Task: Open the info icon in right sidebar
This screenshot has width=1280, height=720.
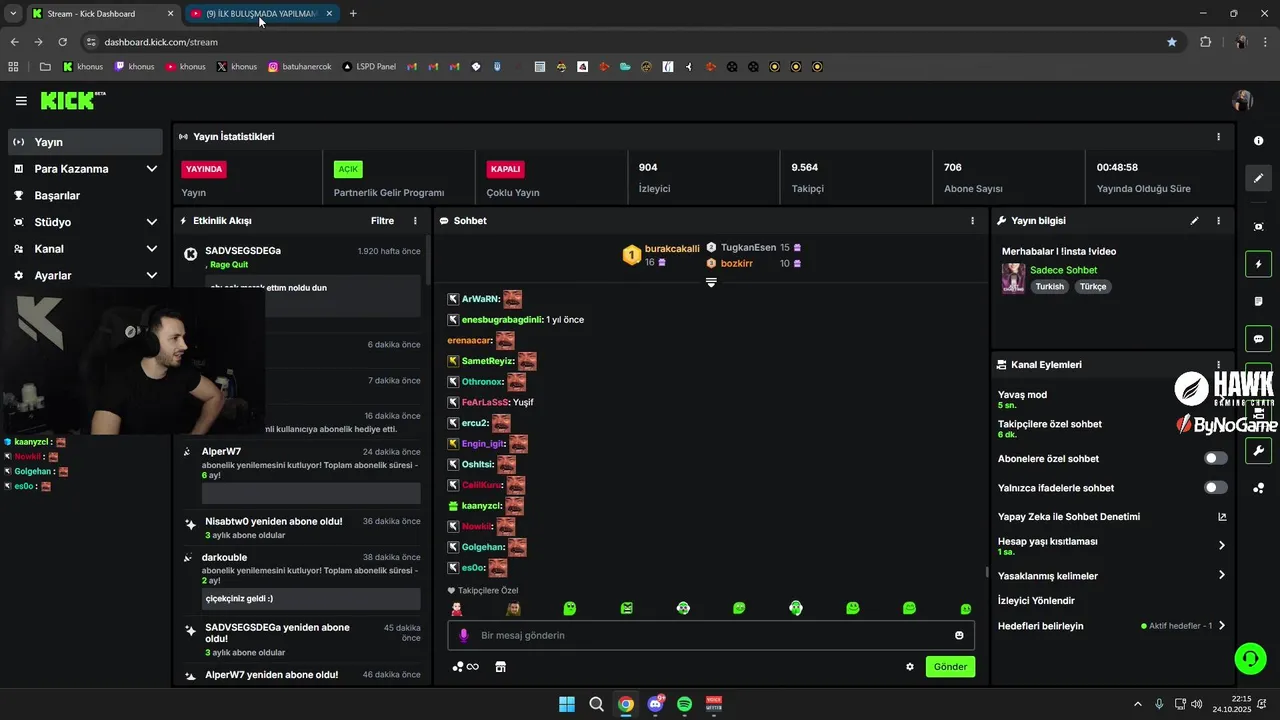Action: [x=1259, y=141]
